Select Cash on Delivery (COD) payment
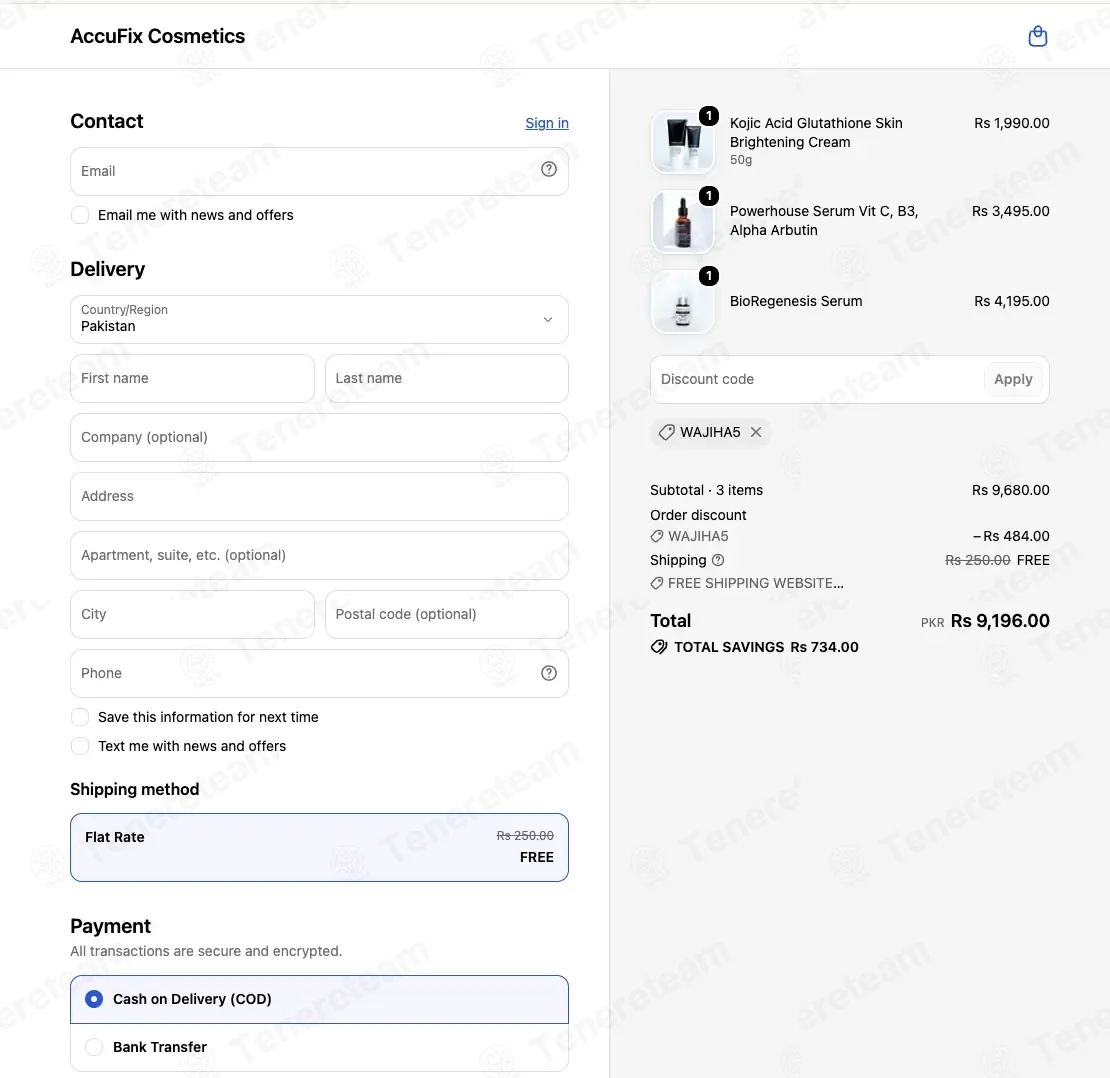Viewport: 1110px width, 1078px height. [x=319, y=999]
